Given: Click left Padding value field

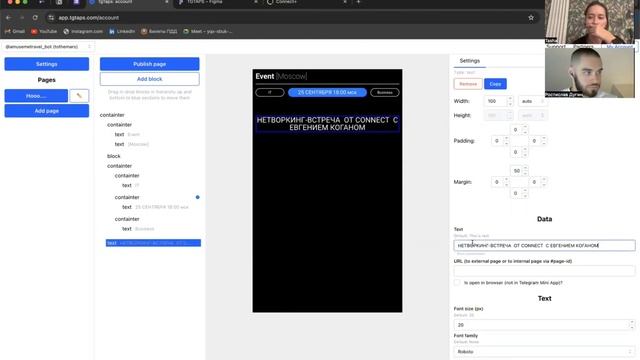Looking at the screenshot, I should click(x=497, y=141).
